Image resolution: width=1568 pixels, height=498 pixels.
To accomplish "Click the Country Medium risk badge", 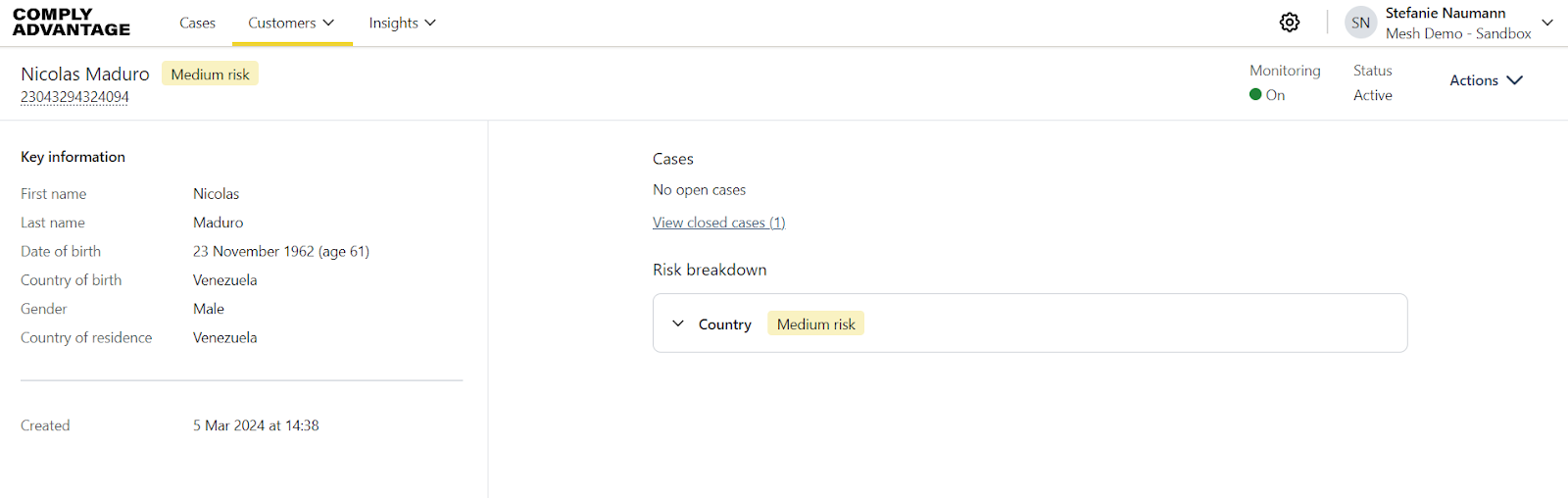I will point(815,324).
